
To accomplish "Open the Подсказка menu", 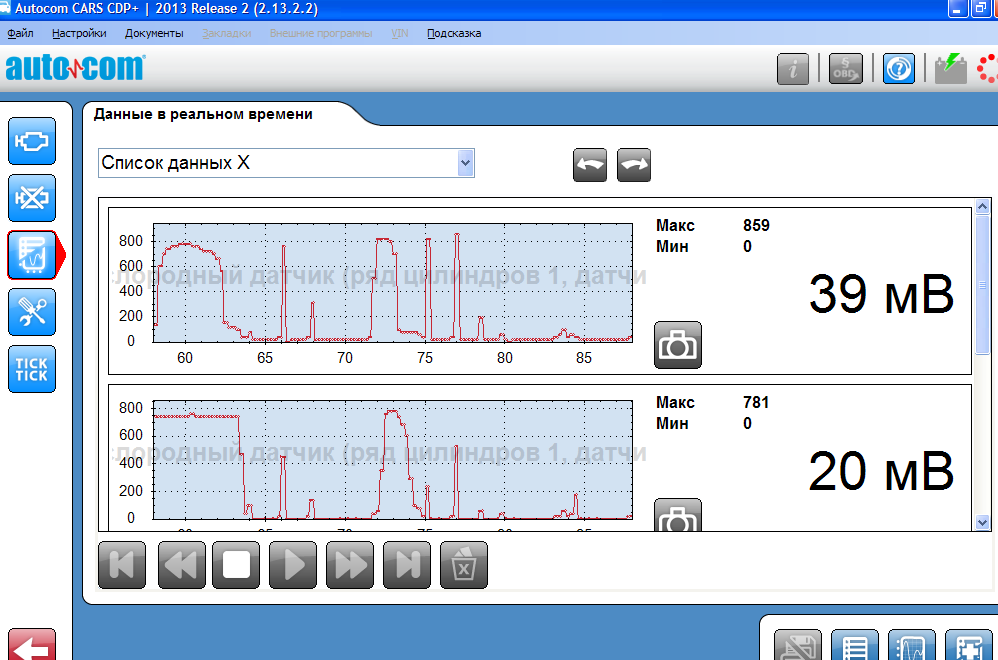I will click(454, 33).
